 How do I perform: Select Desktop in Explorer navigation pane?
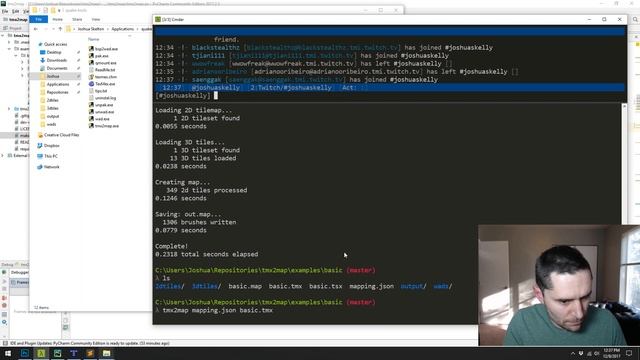click(53, 52)
